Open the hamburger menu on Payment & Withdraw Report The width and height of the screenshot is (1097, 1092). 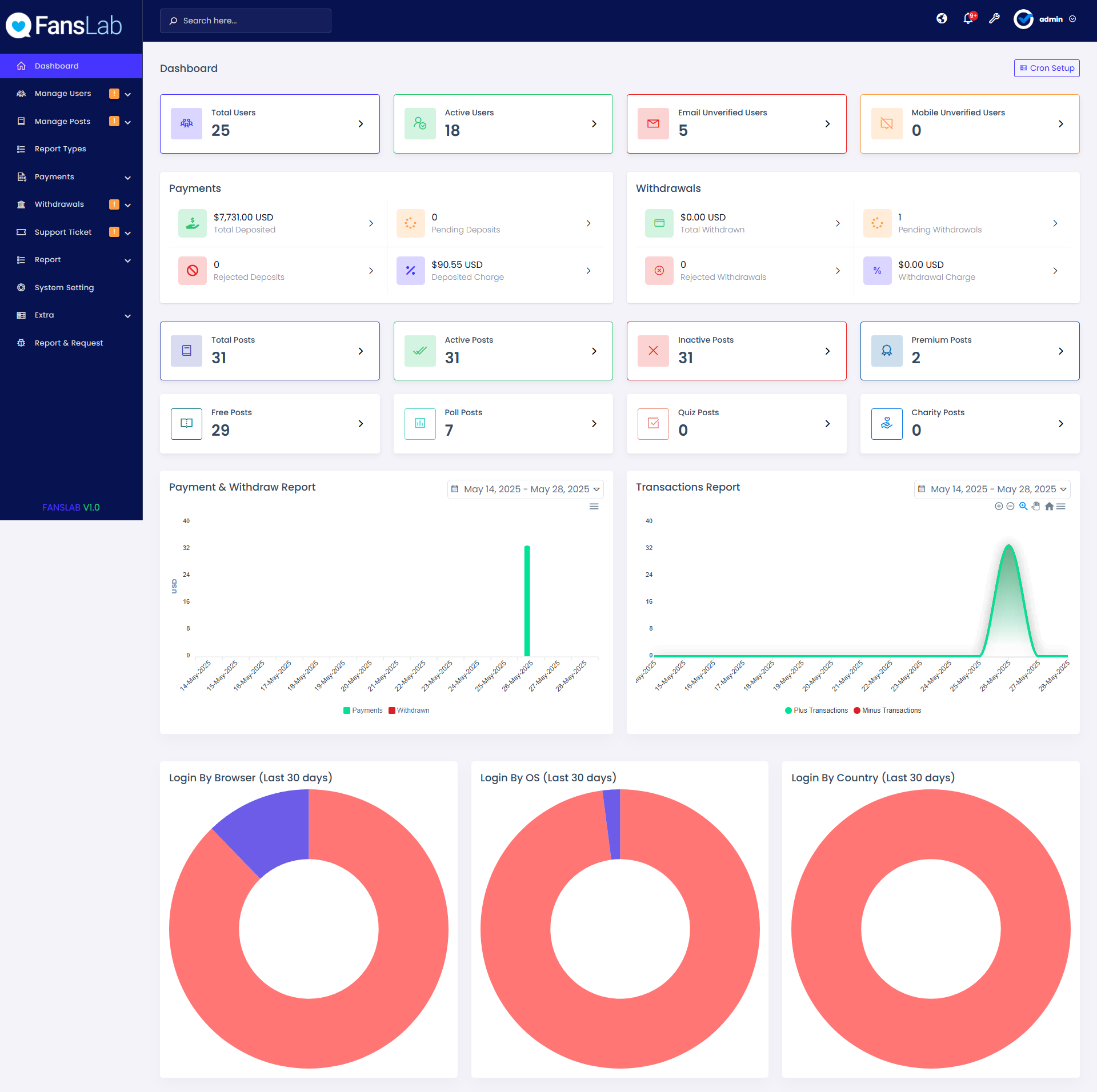point(594,507)
